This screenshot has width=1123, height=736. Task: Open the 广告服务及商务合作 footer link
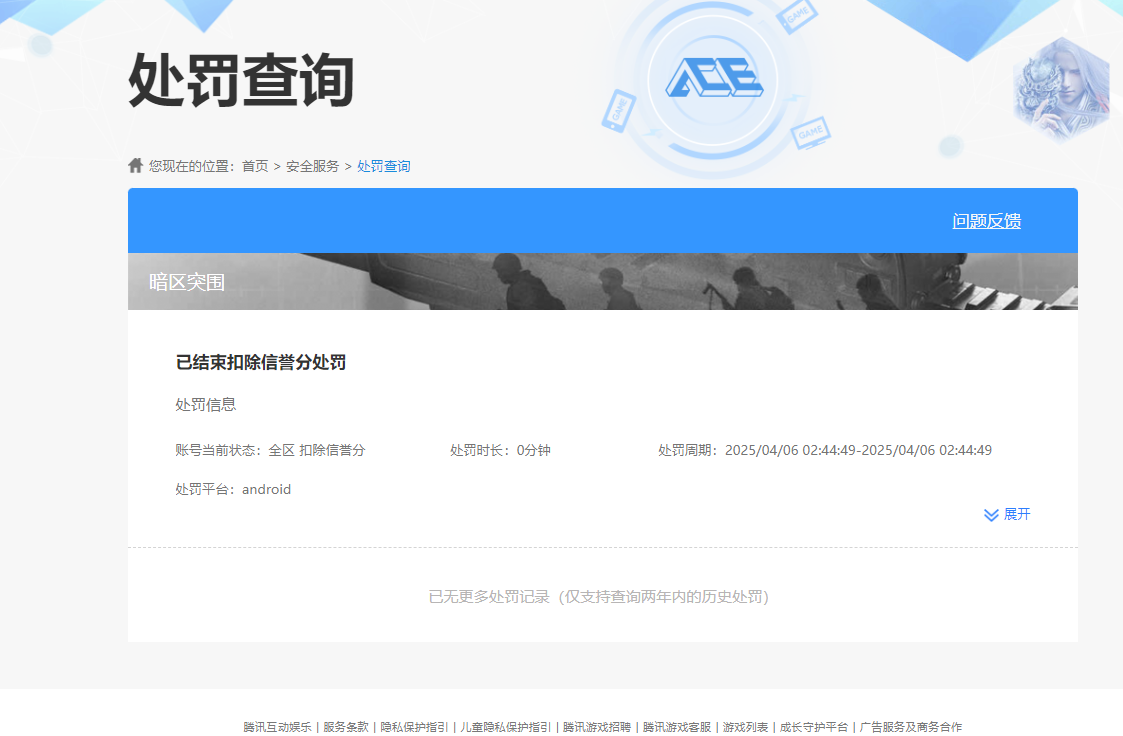[x=911, y=727]
